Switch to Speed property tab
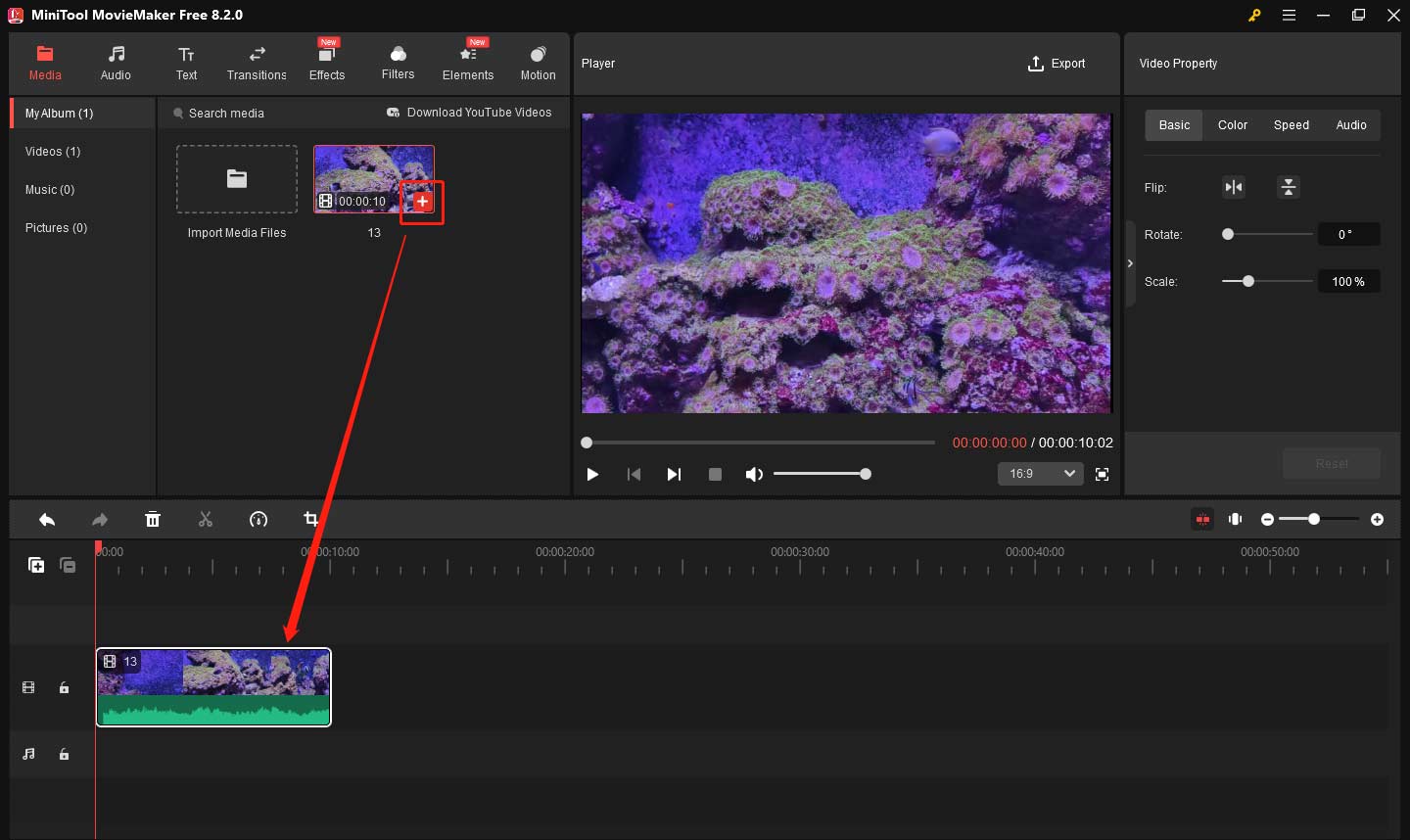Viewport: 1410px width, 840px height. pos(1292,125)
